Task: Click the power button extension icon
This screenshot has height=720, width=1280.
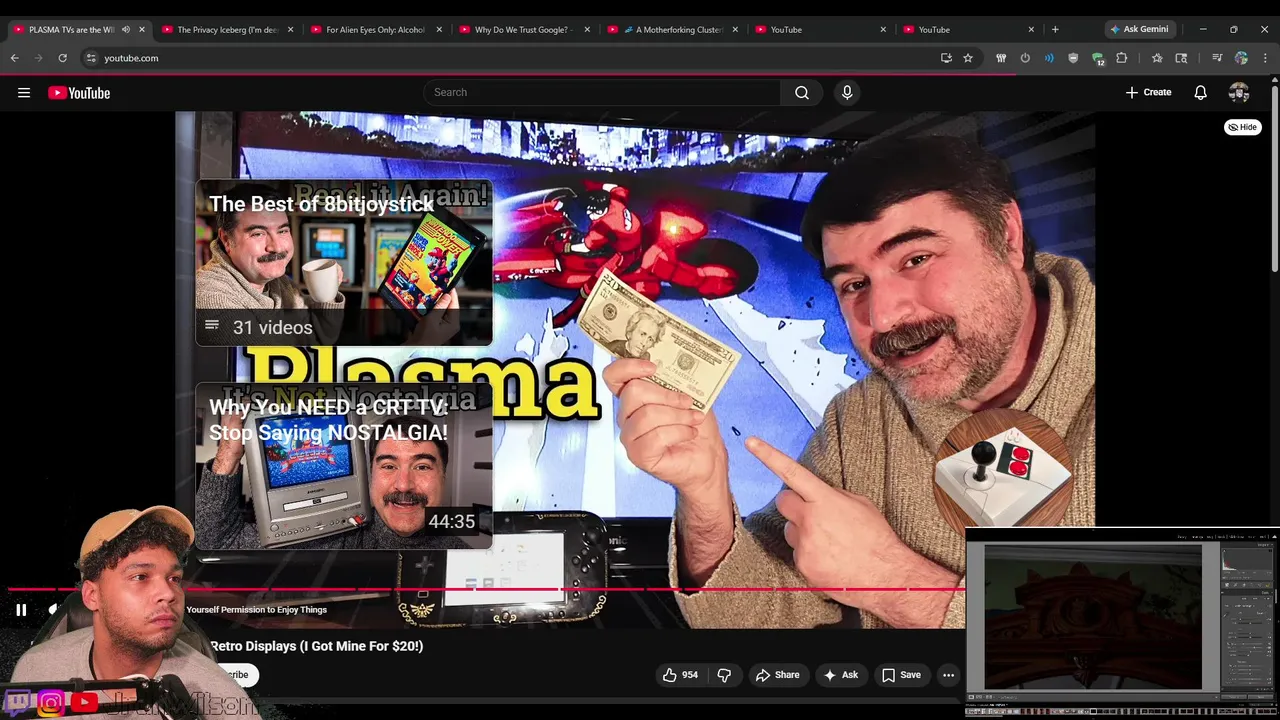Action: (1025, 58)
